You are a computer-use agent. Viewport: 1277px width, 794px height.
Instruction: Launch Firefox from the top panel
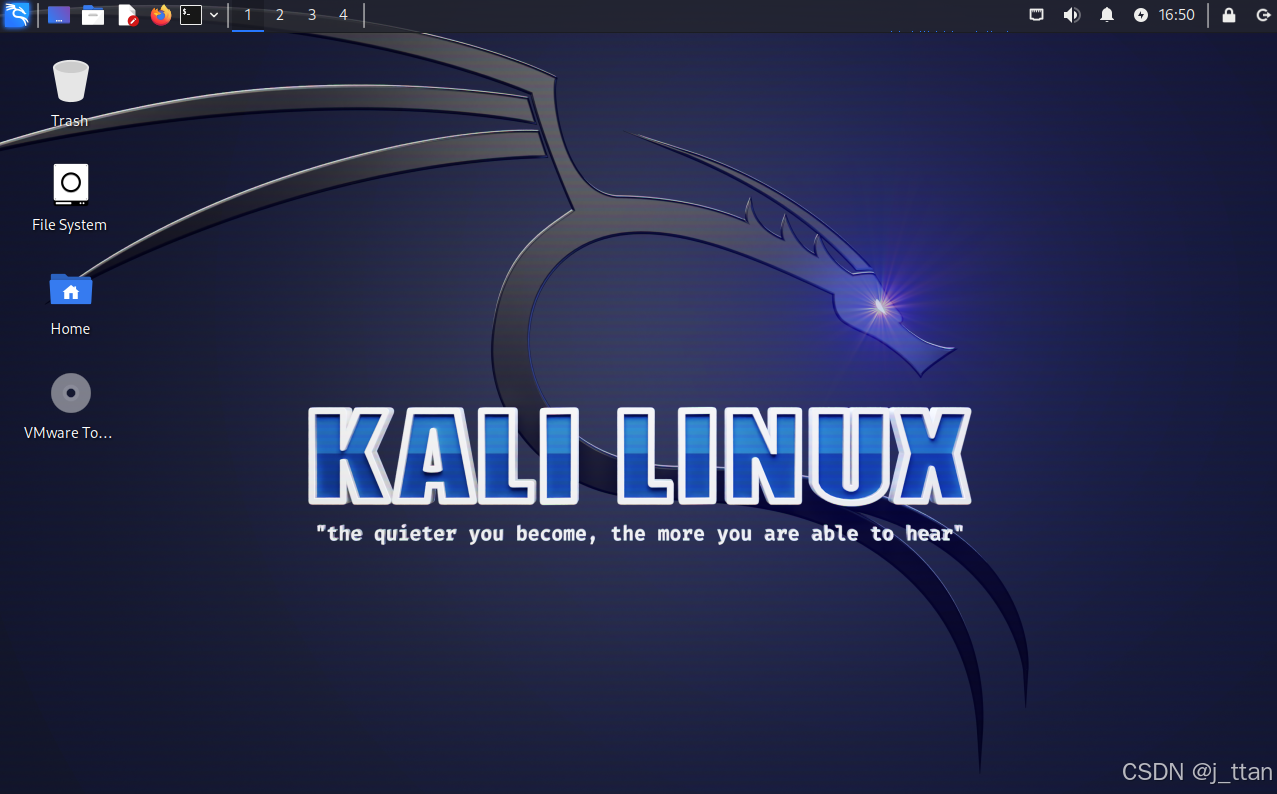(x=161, y=15)
